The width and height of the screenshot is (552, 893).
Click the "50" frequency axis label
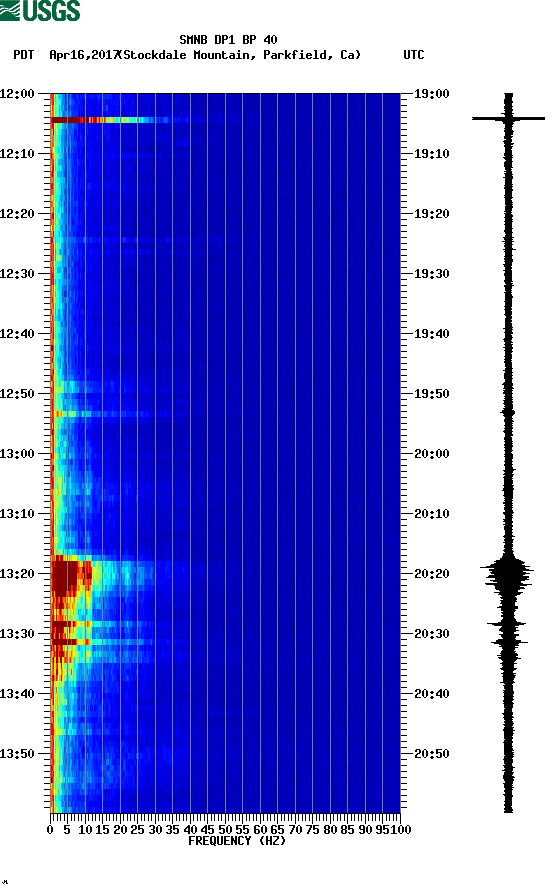click(x=226, y=830)
